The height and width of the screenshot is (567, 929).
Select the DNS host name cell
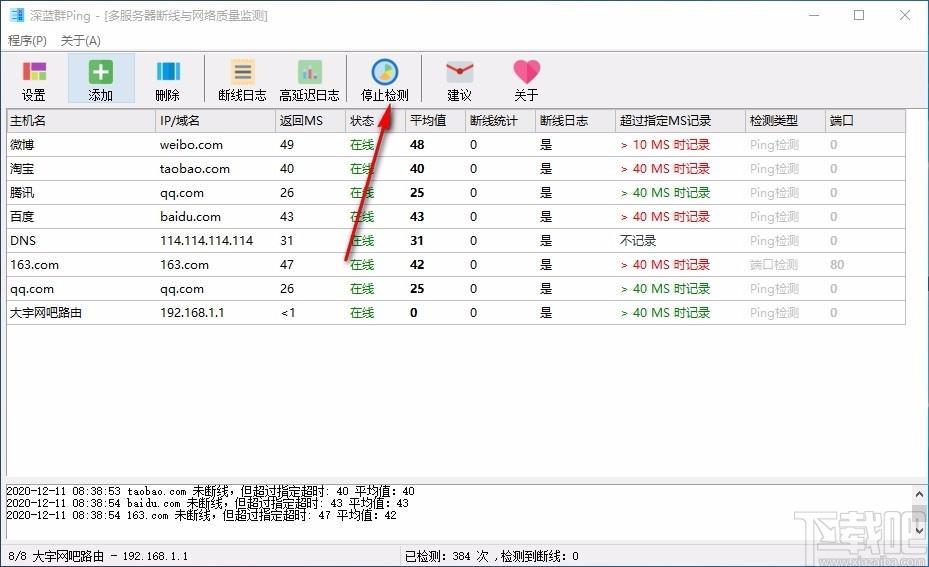click(23, 241)
